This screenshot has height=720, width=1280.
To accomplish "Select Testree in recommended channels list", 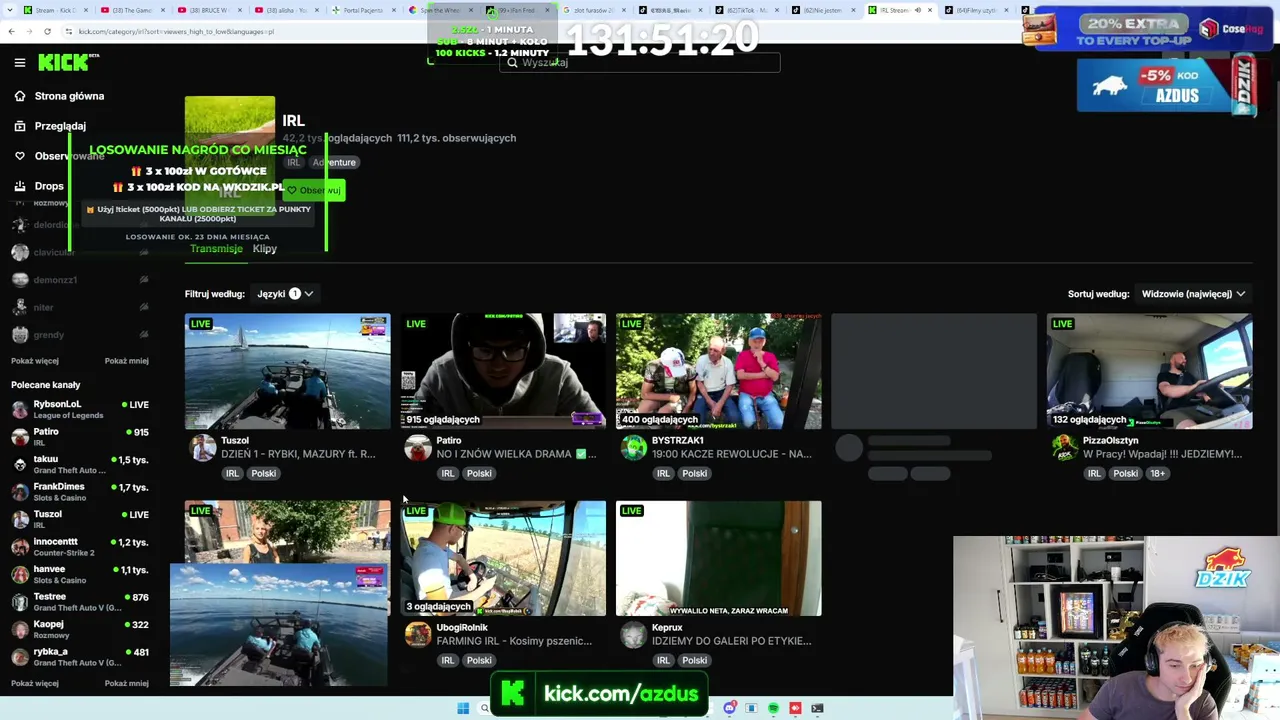I will point(80,602).
